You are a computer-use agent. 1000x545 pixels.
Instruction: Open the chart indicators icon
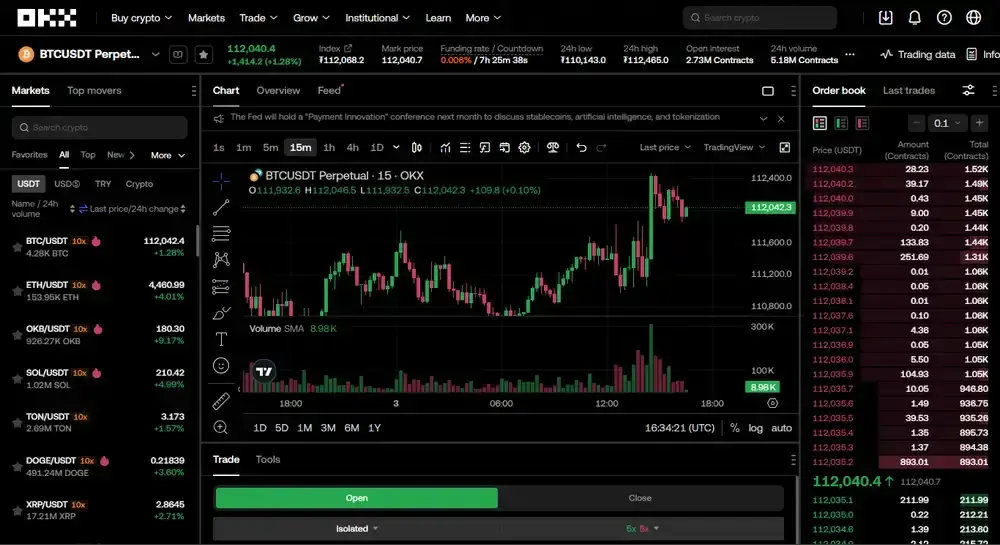pos(445,148)
